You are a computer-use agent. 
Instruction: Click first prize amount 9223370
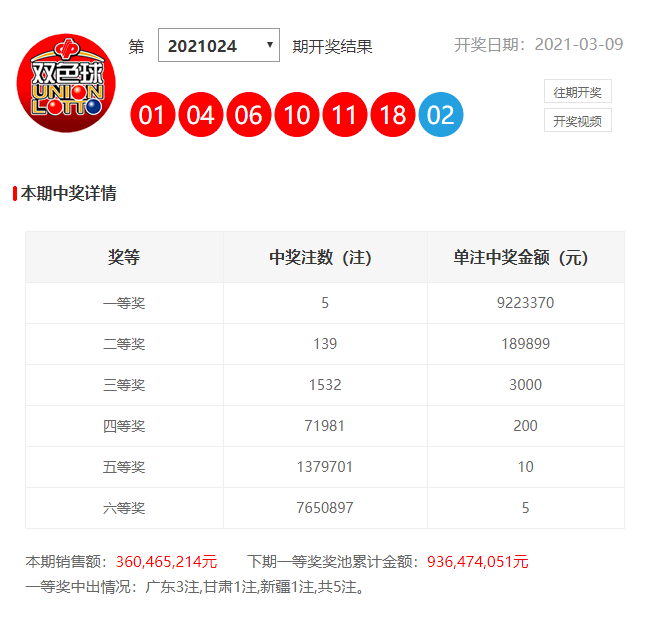click(x=525, y=303)
